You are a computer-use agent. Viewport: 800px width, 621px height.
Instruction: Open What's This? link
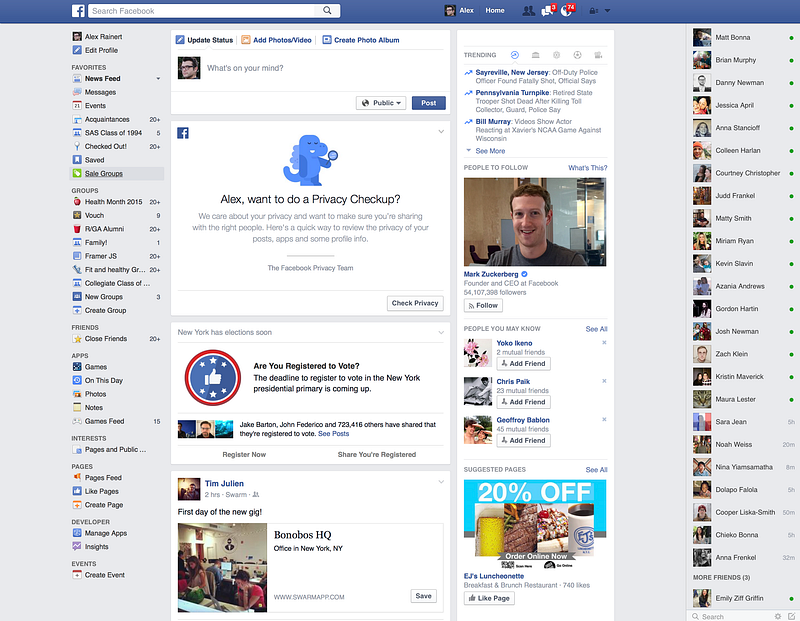tap(588, 168)
